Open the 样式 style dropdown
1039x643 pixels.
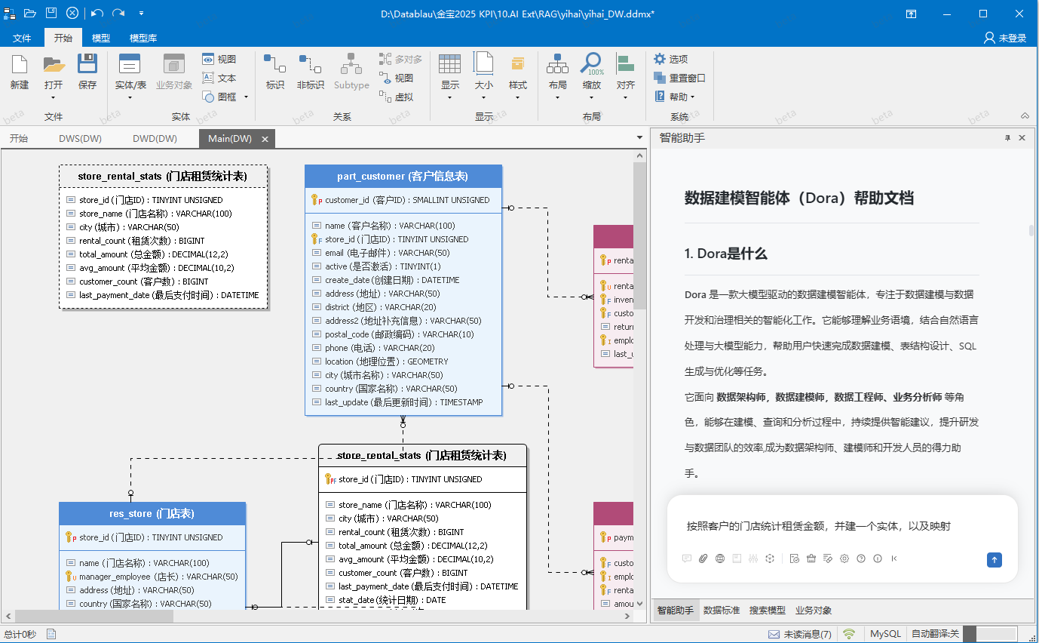pyautogui.click(x=518, y=98)
